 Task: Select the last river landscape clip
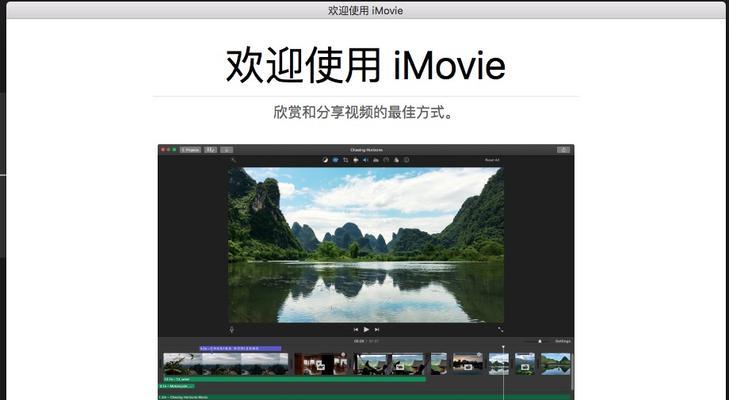(556, 364)
